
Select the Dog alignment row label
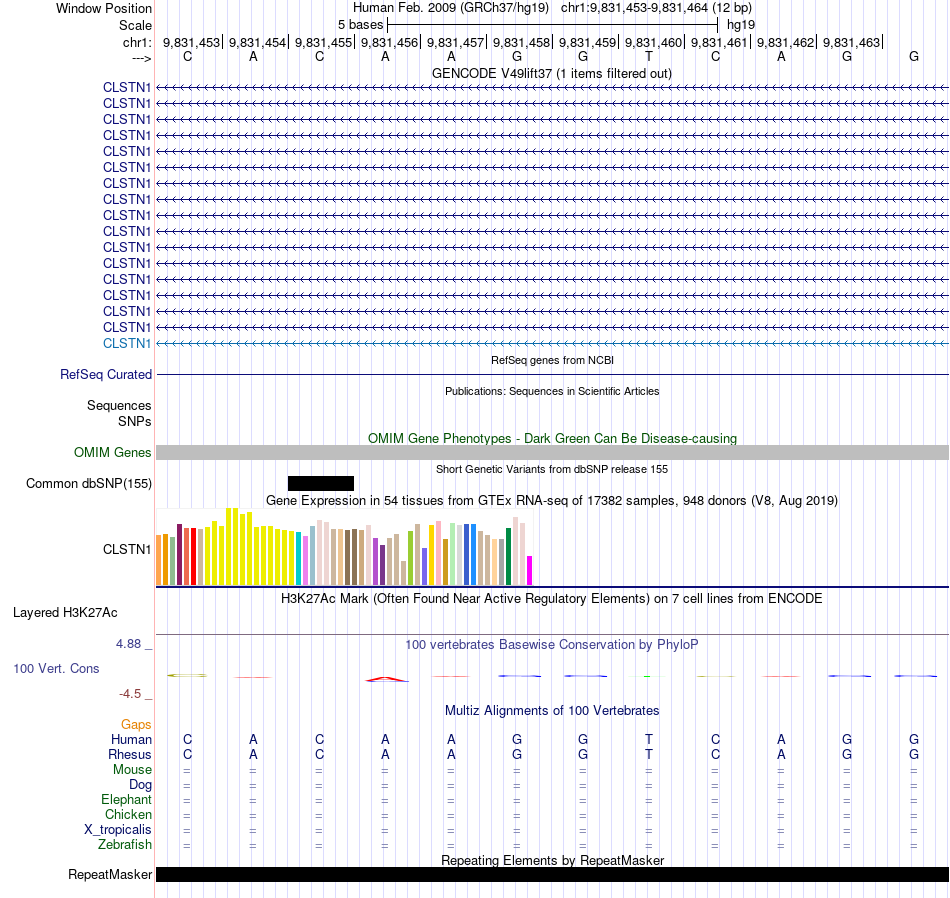(140, 785)
